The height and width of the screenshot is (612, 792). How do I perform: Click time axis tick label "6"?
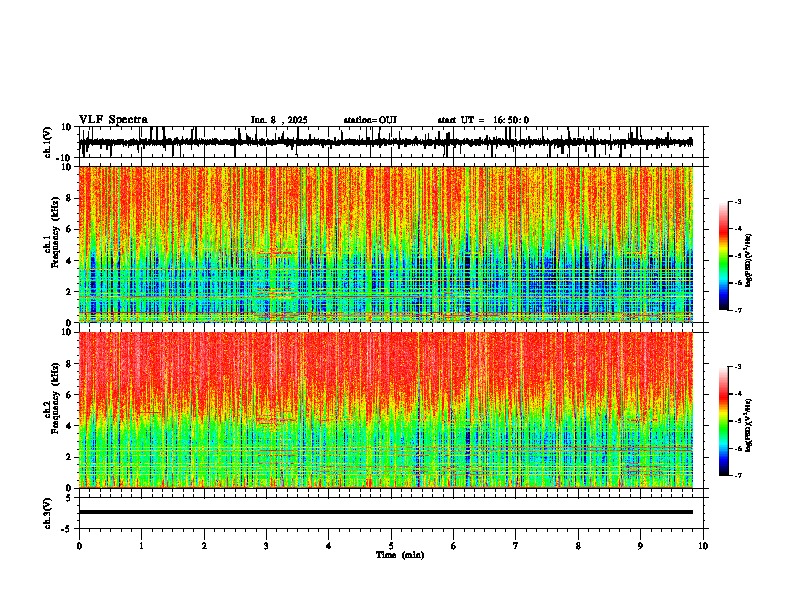click(x=453, y=546)
